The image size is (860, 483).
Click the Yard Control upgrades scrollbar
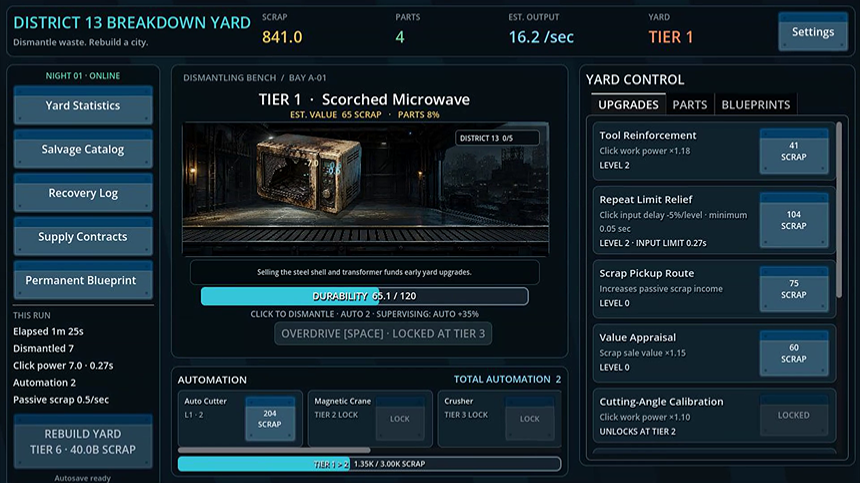pos(839,211)
